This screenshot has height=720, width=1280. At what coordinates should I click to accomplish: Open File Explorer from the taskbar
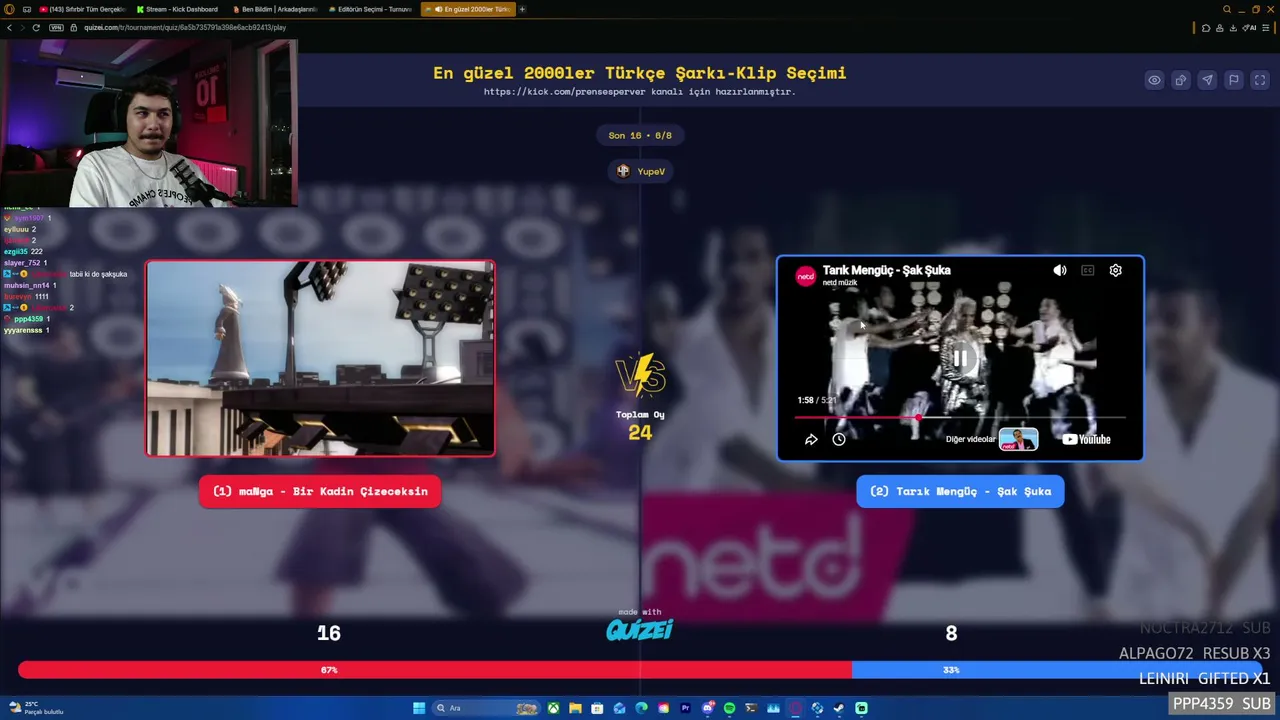pyautogui.click(x=575, y=708)
